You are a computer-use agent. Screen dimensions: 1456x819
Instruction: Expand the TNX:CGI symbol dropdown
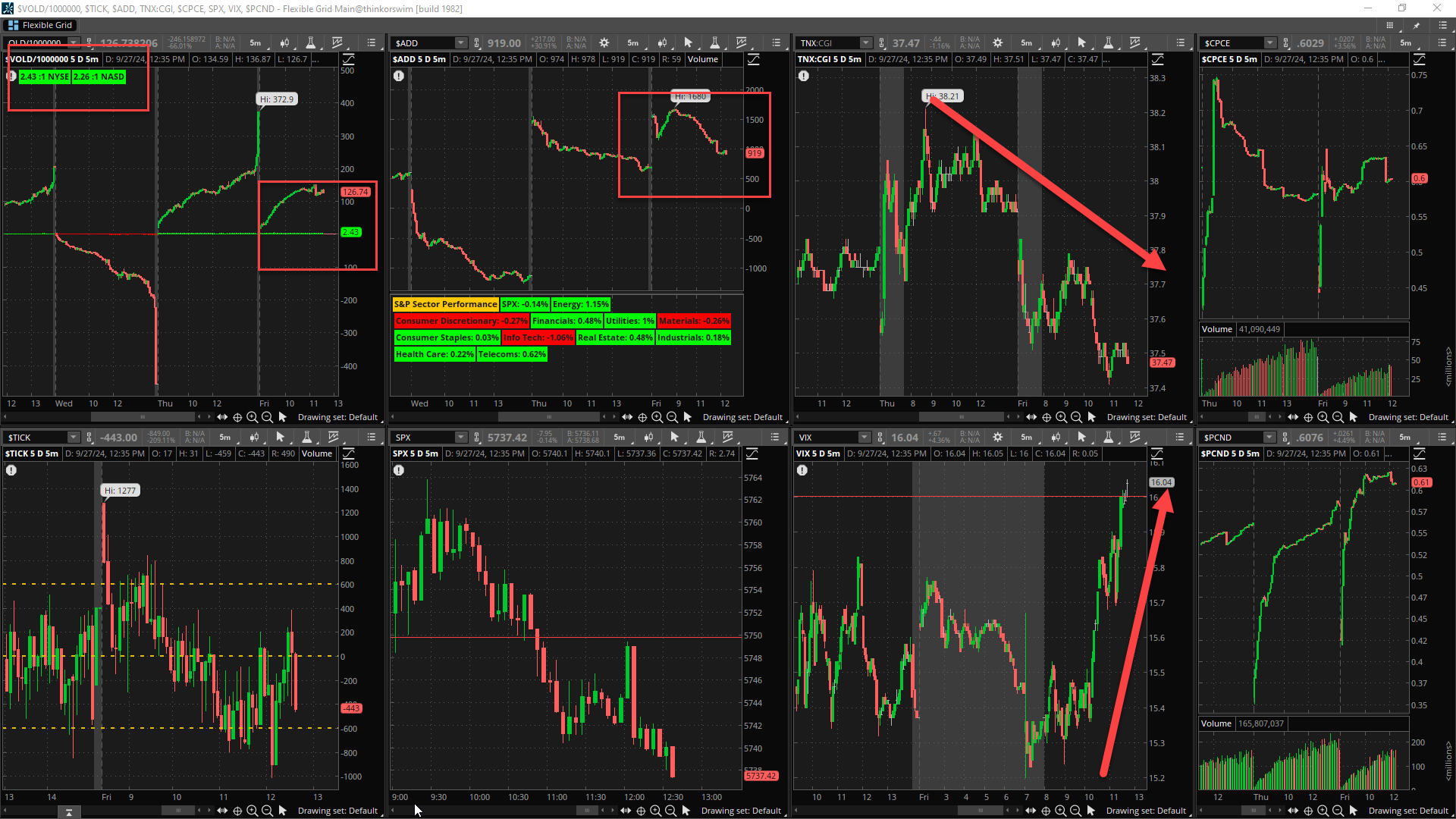click(x=866, y=43)
